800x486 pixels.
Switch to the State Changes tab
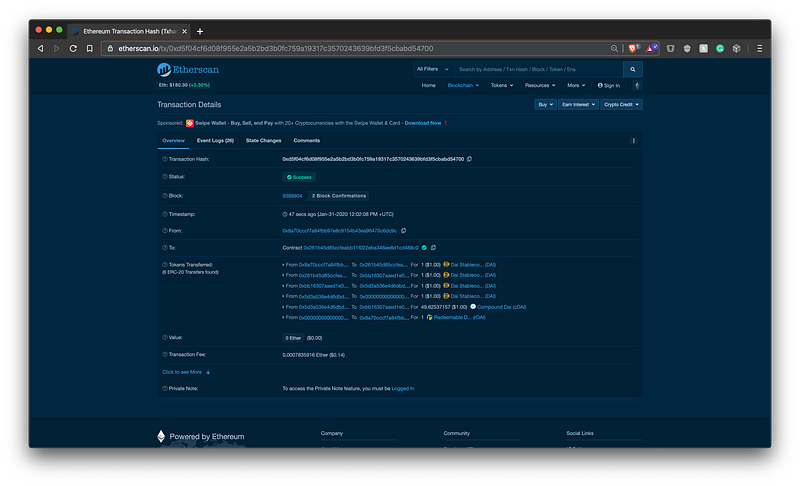(263, 141)
